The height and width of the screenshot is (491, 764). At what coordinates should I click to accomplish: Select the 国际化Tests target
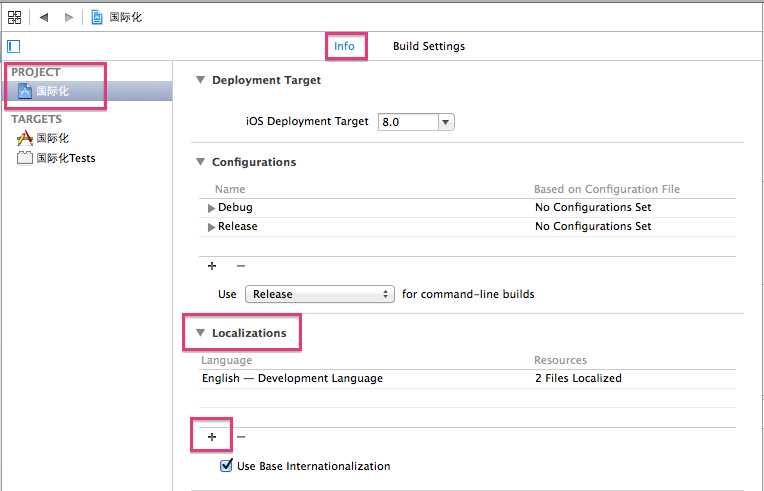56,158
